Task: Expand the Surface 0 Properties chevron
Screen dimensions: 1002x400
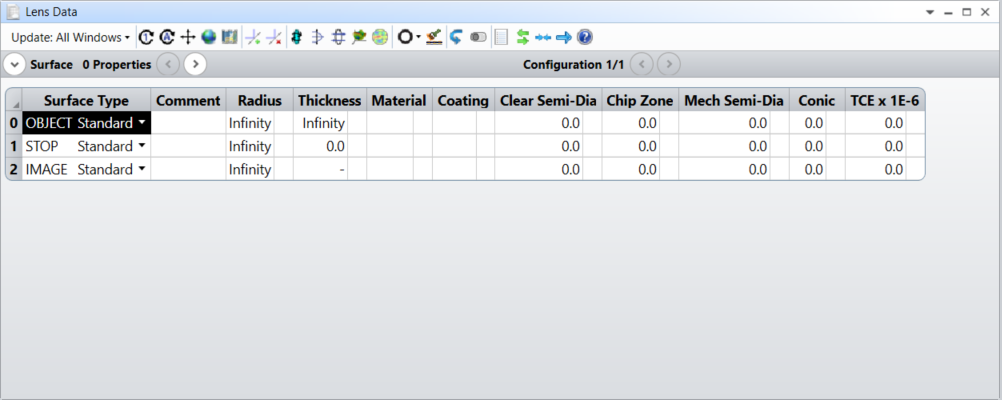Action: tap(14, 65)
